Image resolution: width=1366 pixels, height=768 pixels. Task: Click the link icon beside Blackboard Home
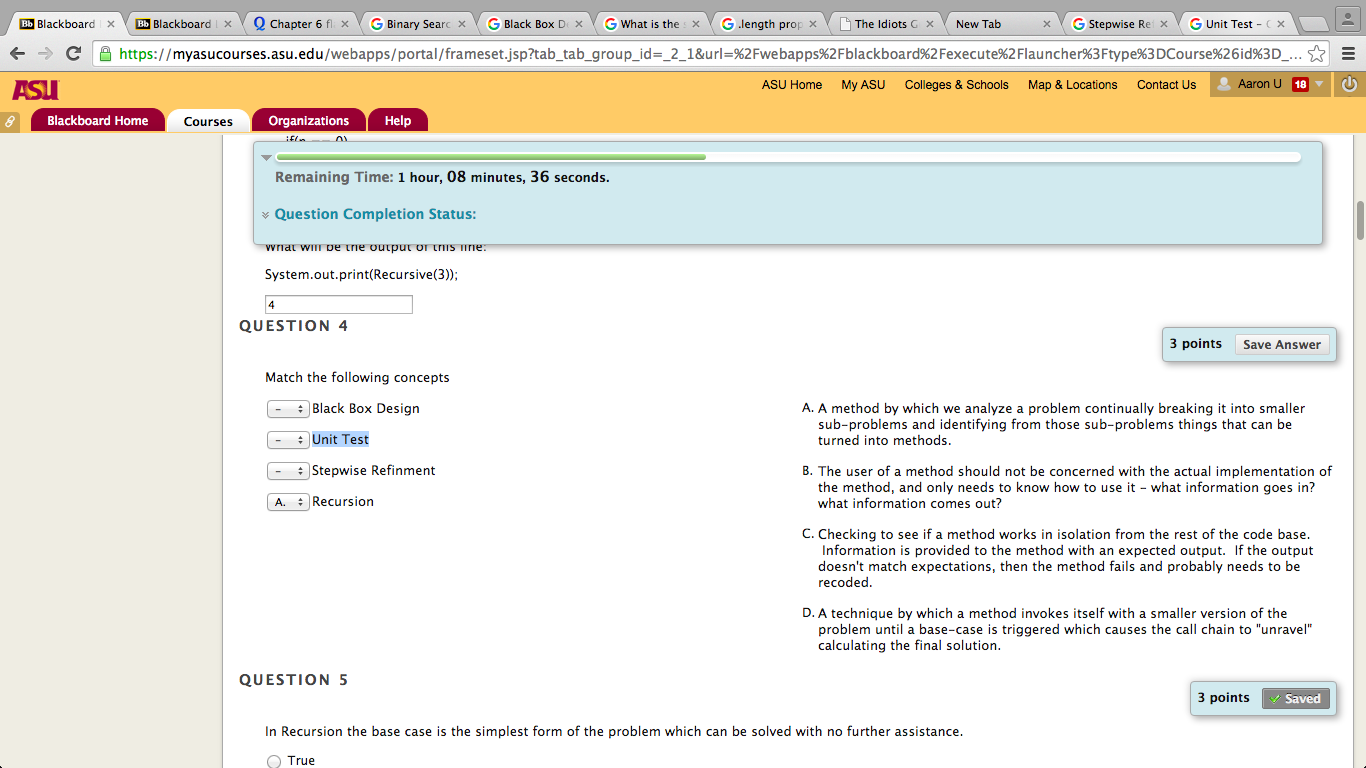coord(11,121)
